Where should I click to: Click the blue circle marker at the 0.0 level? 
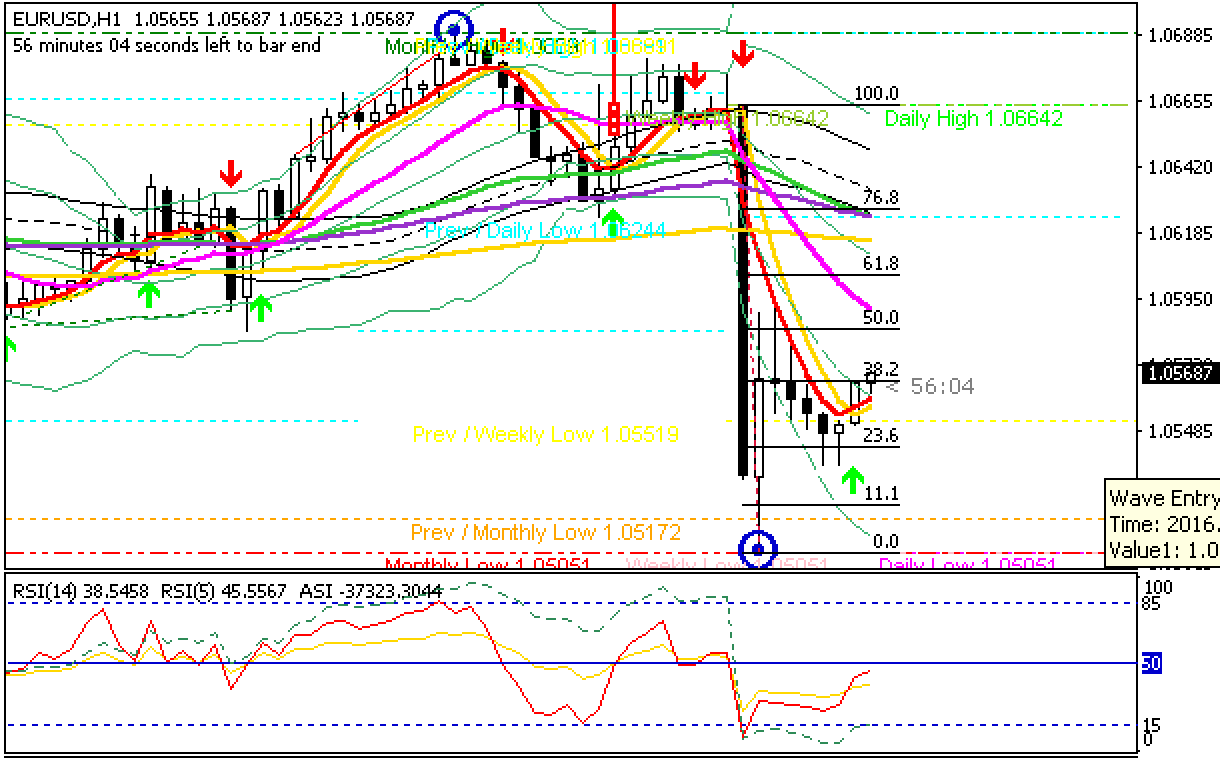point(757,548)
